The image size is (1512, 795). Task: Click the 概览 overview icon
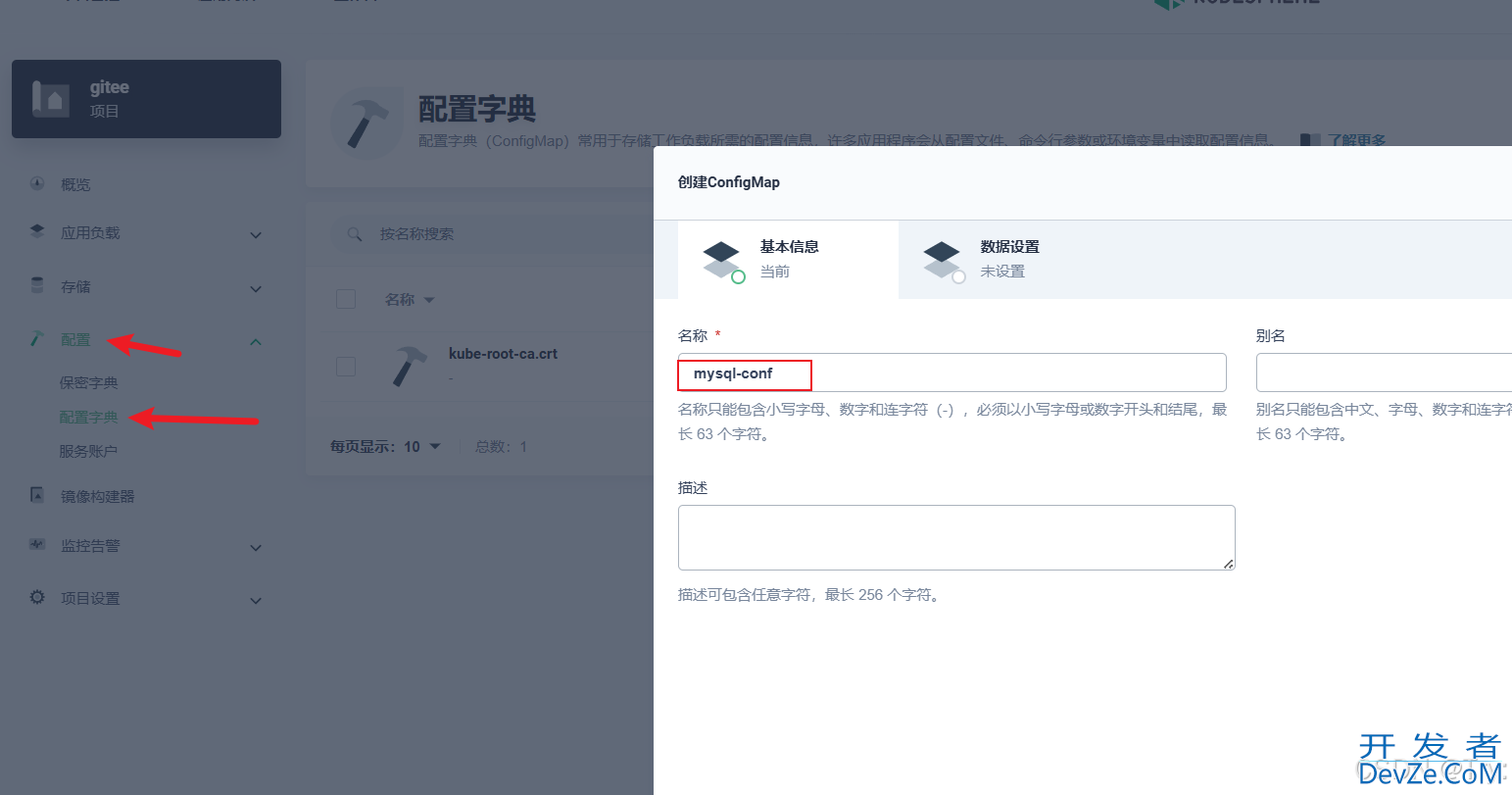37,183
